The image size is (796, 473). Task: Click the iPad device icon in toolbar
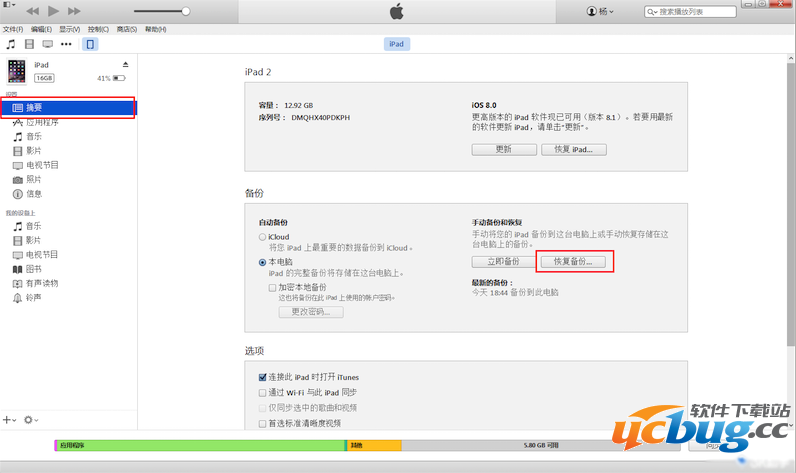(x=90, y=45)
